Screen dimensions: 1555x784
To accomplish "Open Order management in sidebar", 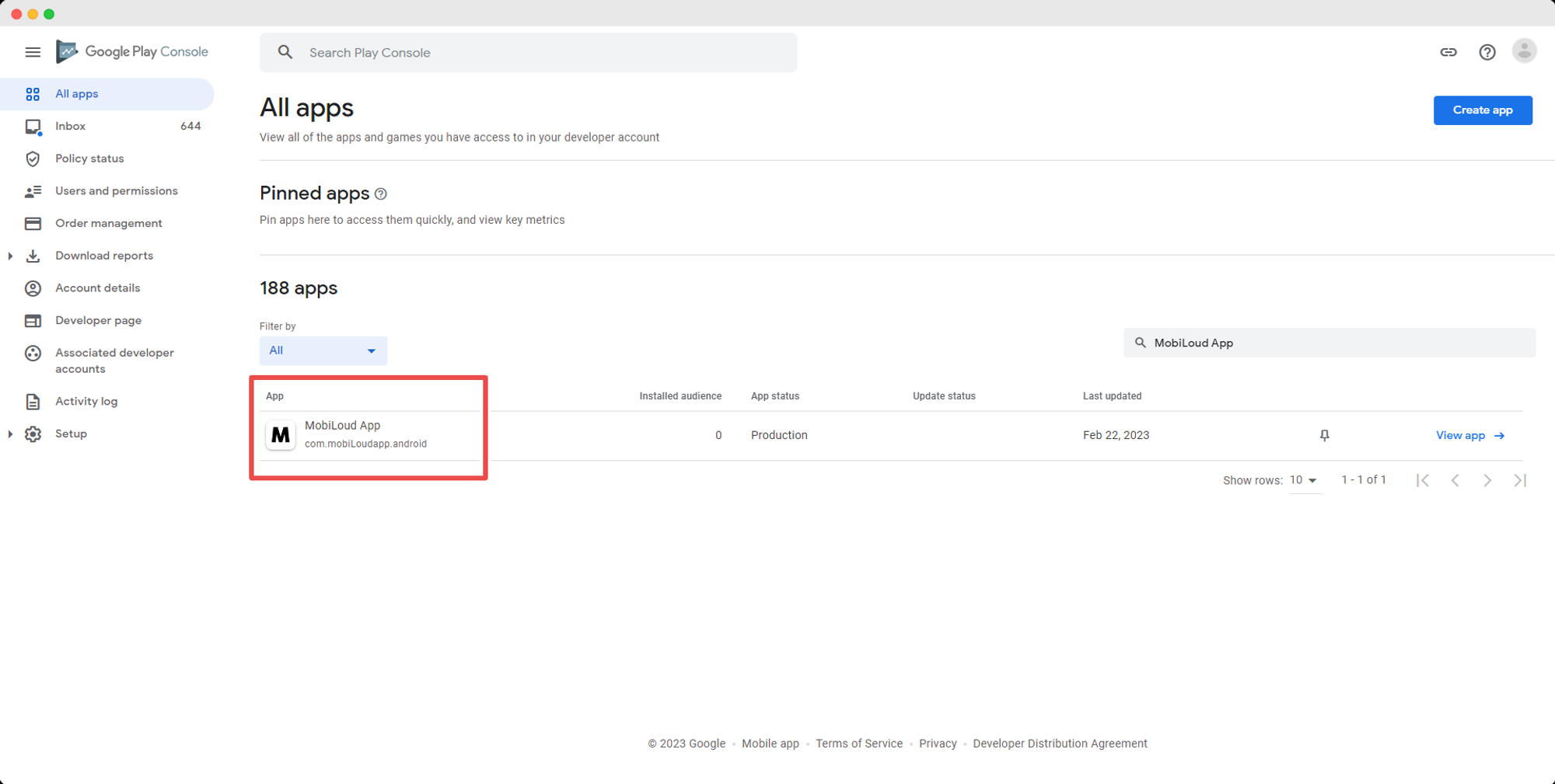I will coord(107,224).
